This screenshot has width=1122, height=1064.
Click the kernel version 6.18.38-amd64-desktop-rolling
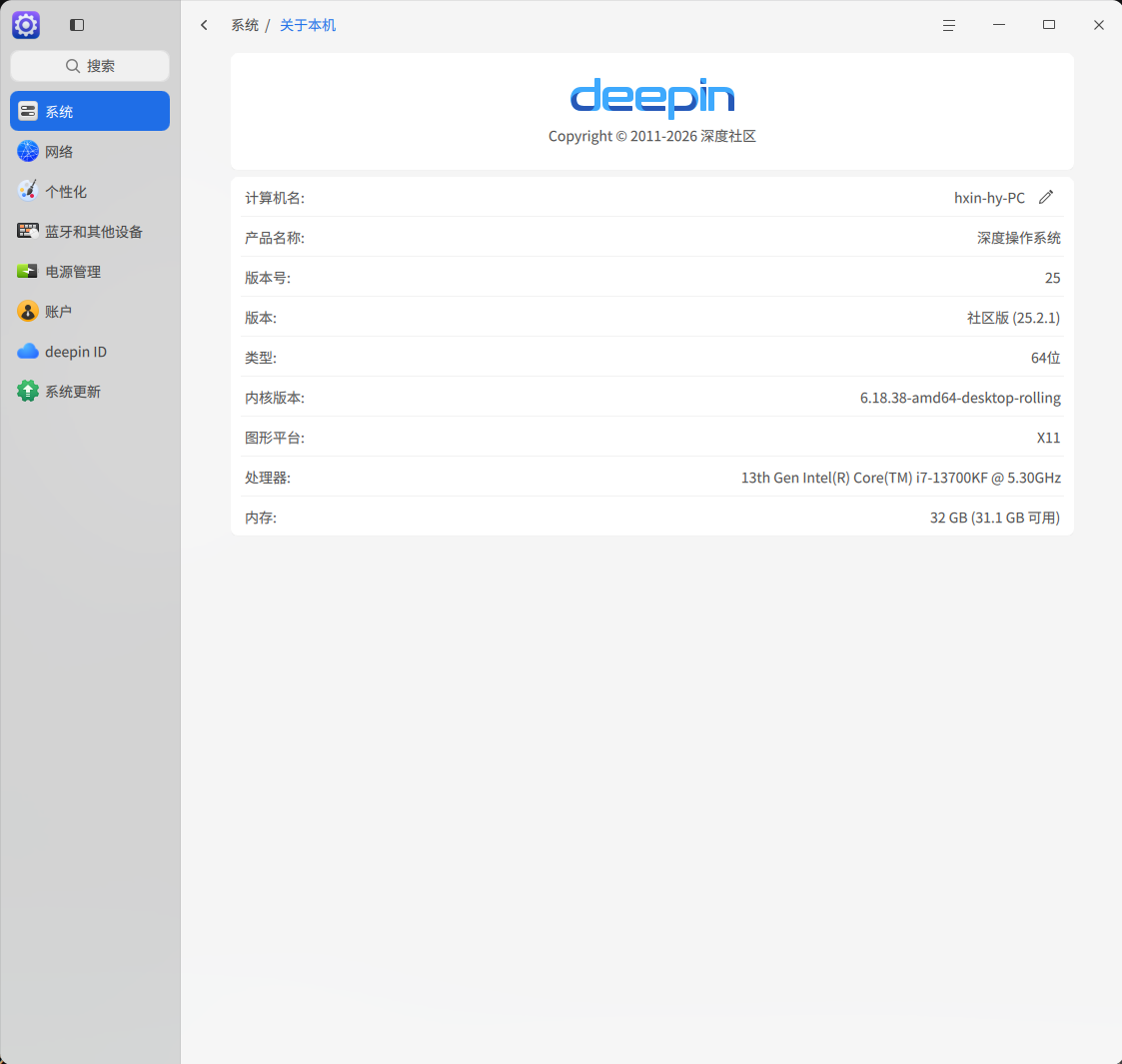tap(960, 397)
